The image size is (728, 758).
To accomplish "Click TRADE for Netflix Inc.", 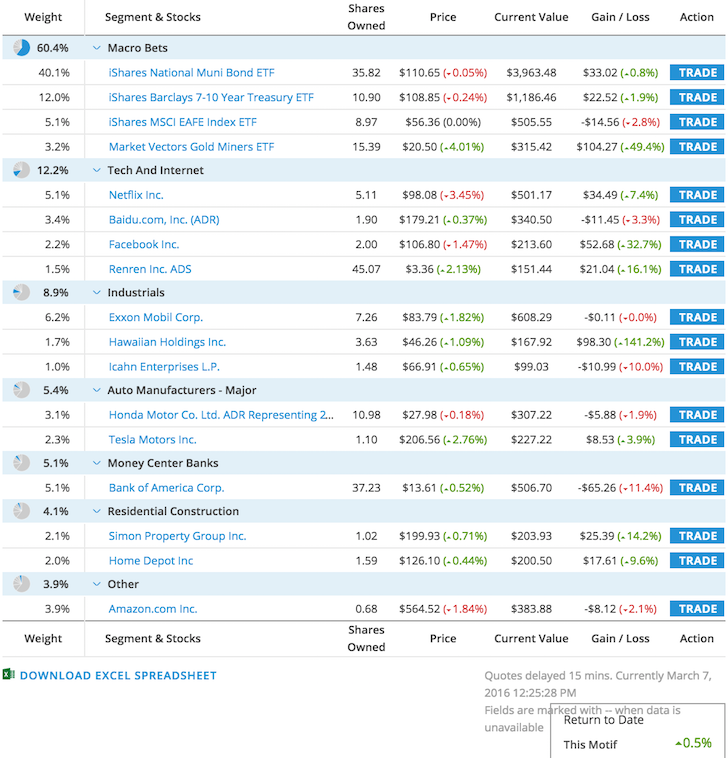I will point(697,195).
